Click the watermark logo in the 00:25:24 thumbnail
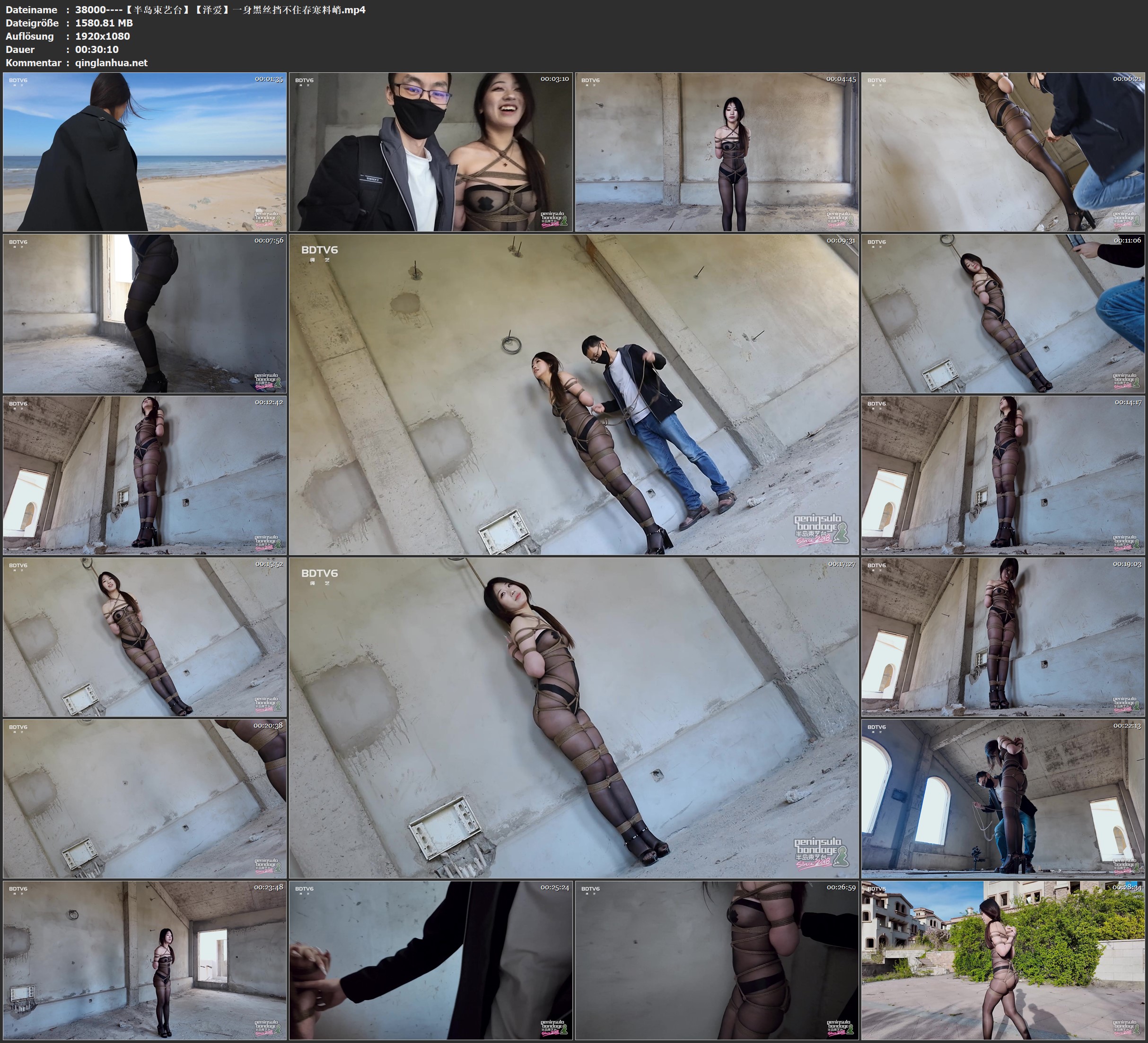This screenshot has width=1148, height=1043. [553, 1028]
